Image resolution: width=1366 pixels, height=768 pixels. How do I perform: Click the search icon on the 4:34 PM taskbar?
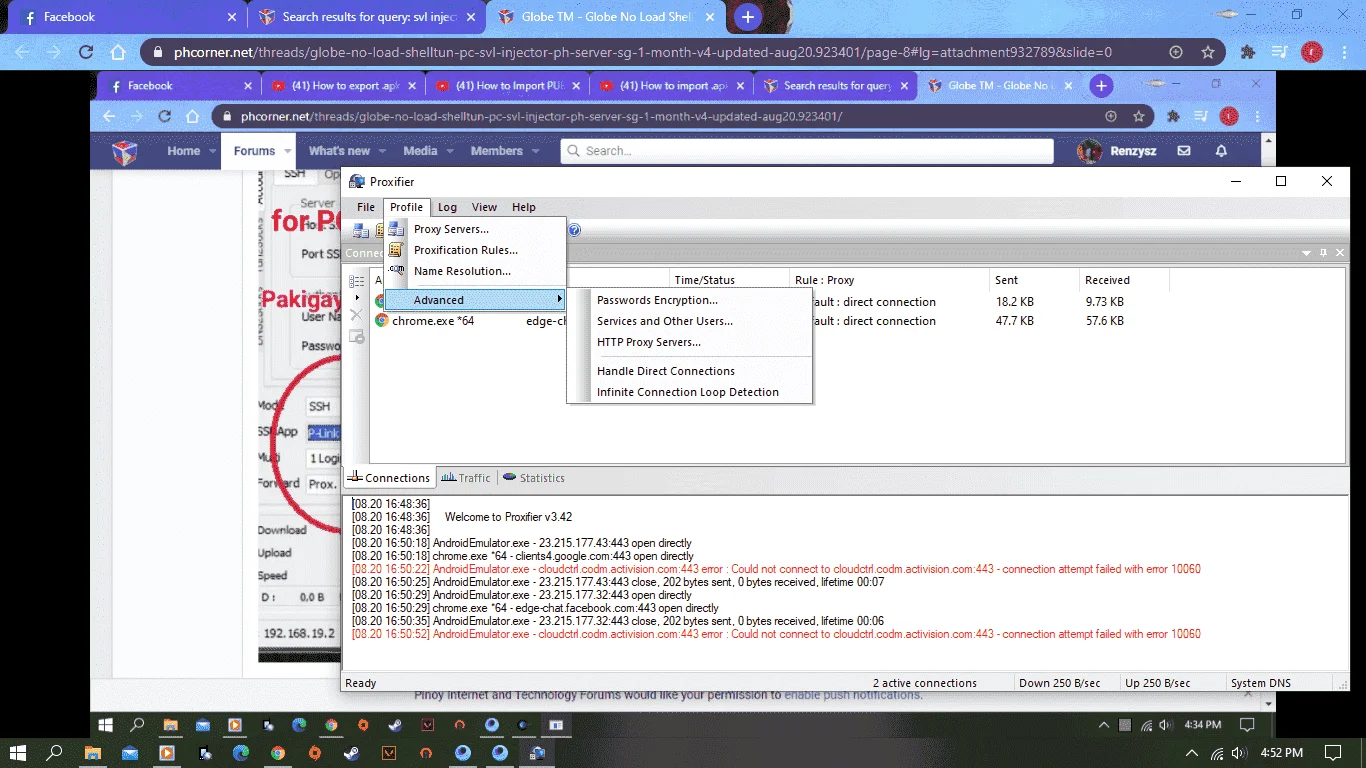coord(138,725)
